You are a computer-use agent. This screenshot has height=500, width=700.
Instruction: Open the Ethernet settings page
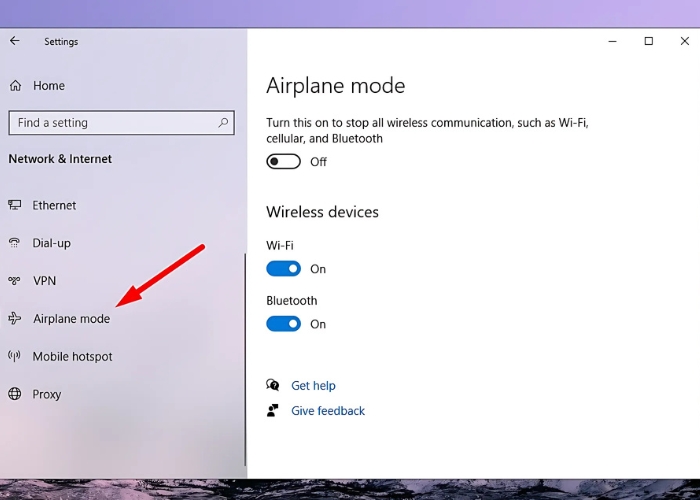click(54, 205)
